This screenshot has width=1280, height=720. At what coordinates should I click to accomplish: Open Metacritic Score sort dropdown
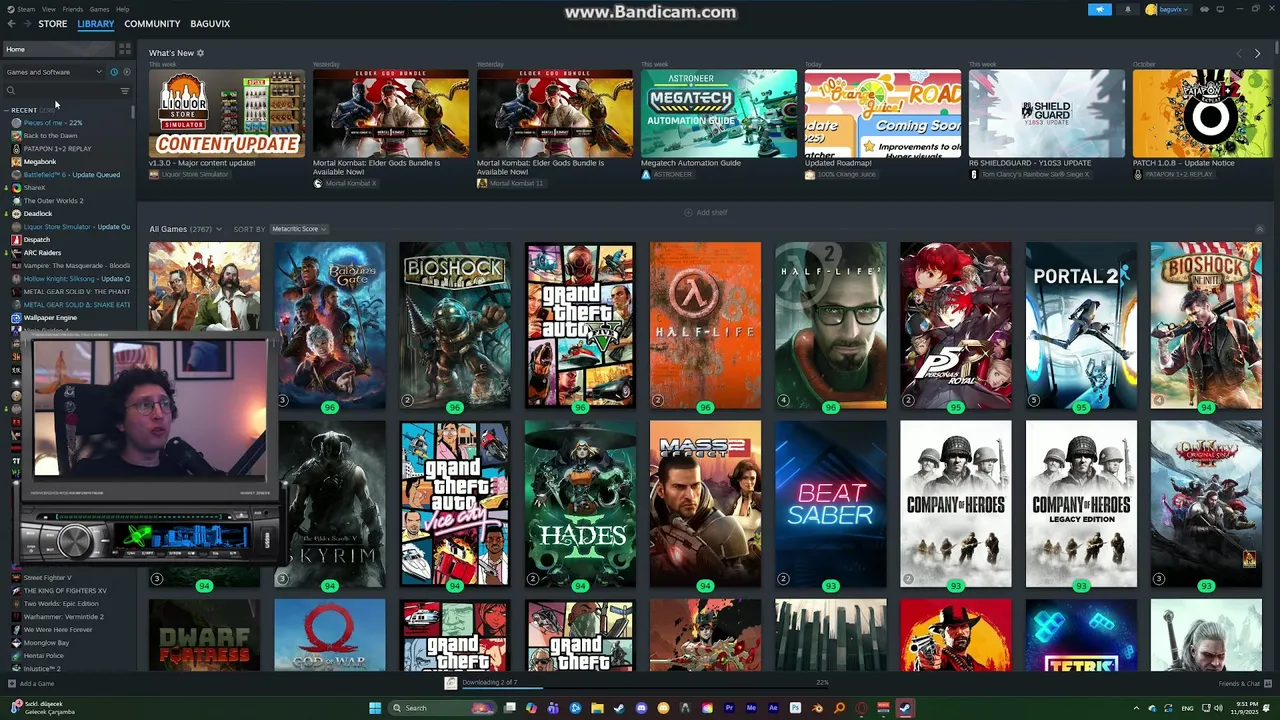click(x=299, y=229)
